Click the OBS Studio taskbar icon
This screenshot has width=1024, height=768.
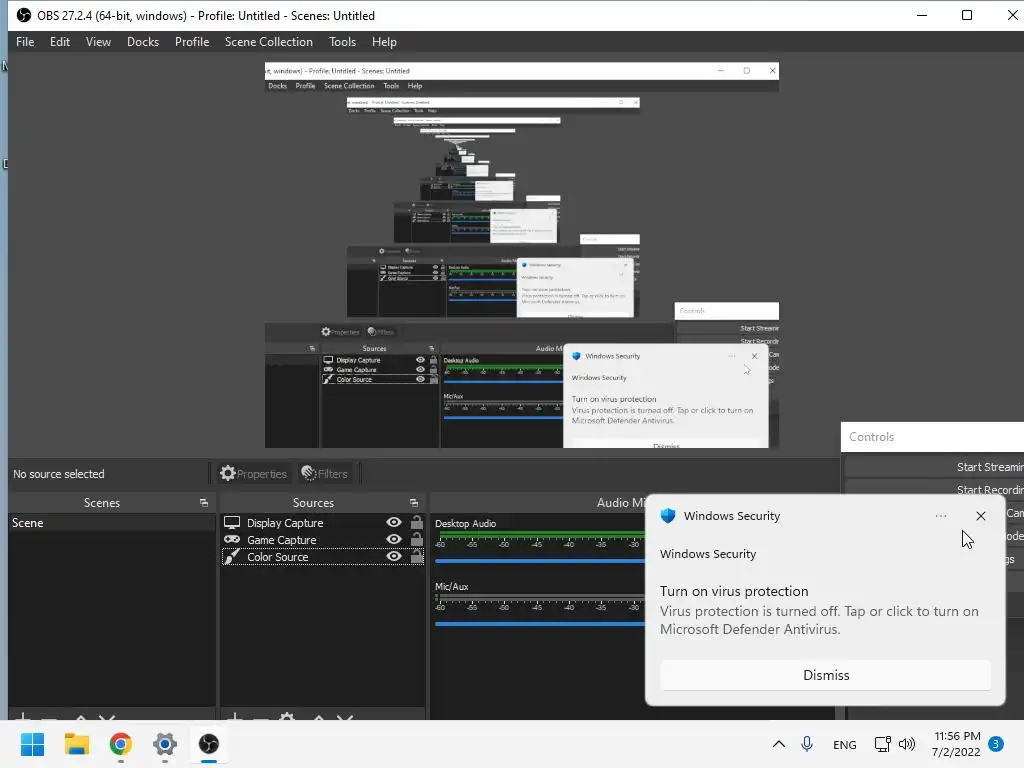(x=209, y=744)
